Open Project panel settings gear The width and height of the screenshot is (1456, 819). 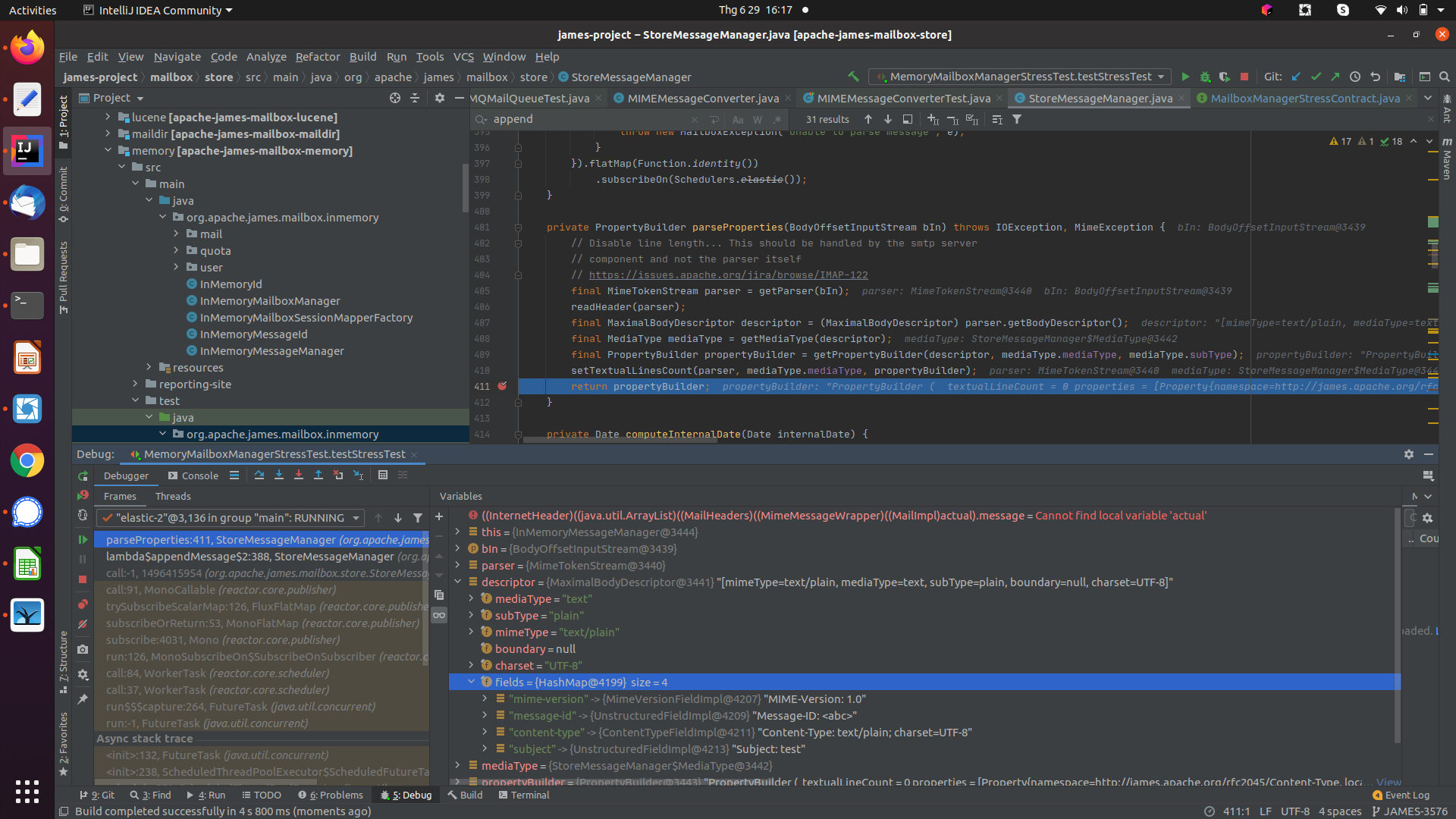[440, 98]
